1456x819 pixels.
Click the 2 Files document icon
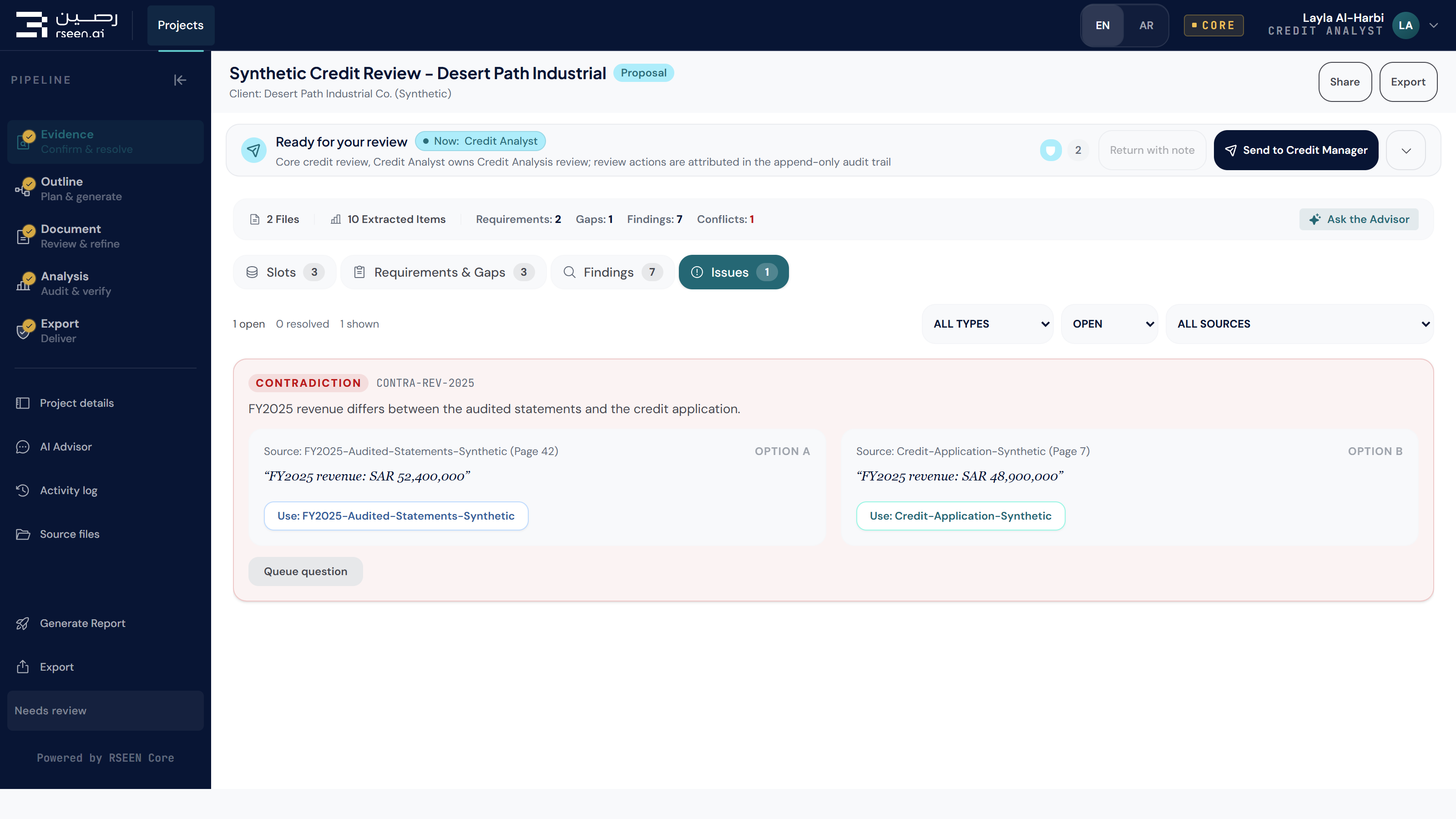(x=255, y=219)
